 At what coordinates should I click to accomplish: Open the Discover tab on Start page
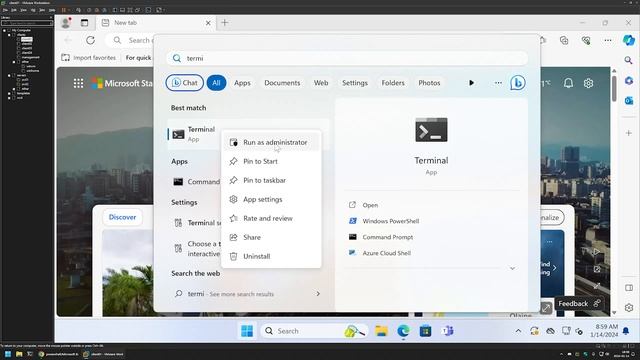coord(122,217)
